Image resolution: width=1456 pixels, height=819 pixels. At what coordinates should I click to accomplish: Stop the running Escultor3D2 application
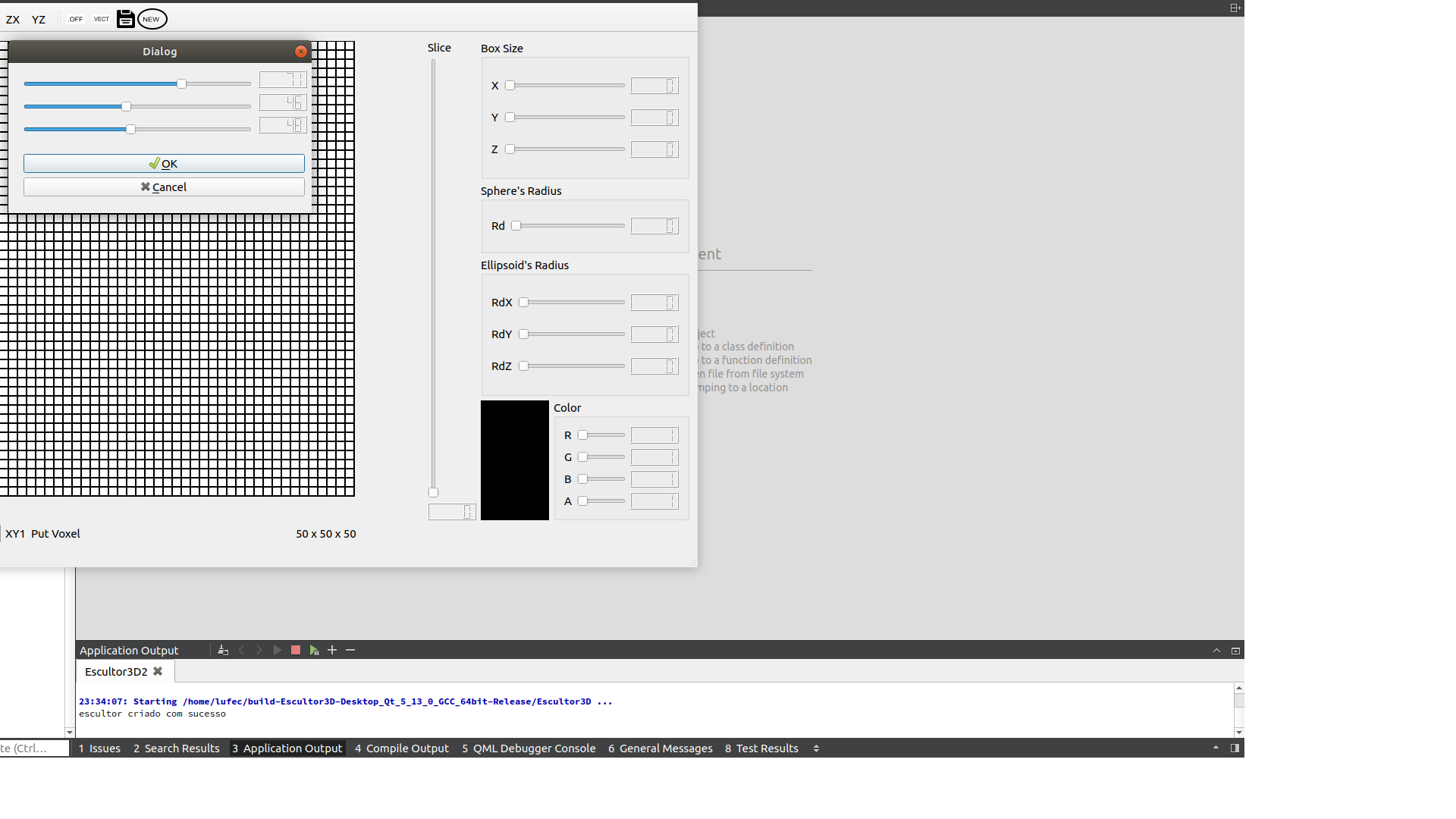click(x=296, y=650)
